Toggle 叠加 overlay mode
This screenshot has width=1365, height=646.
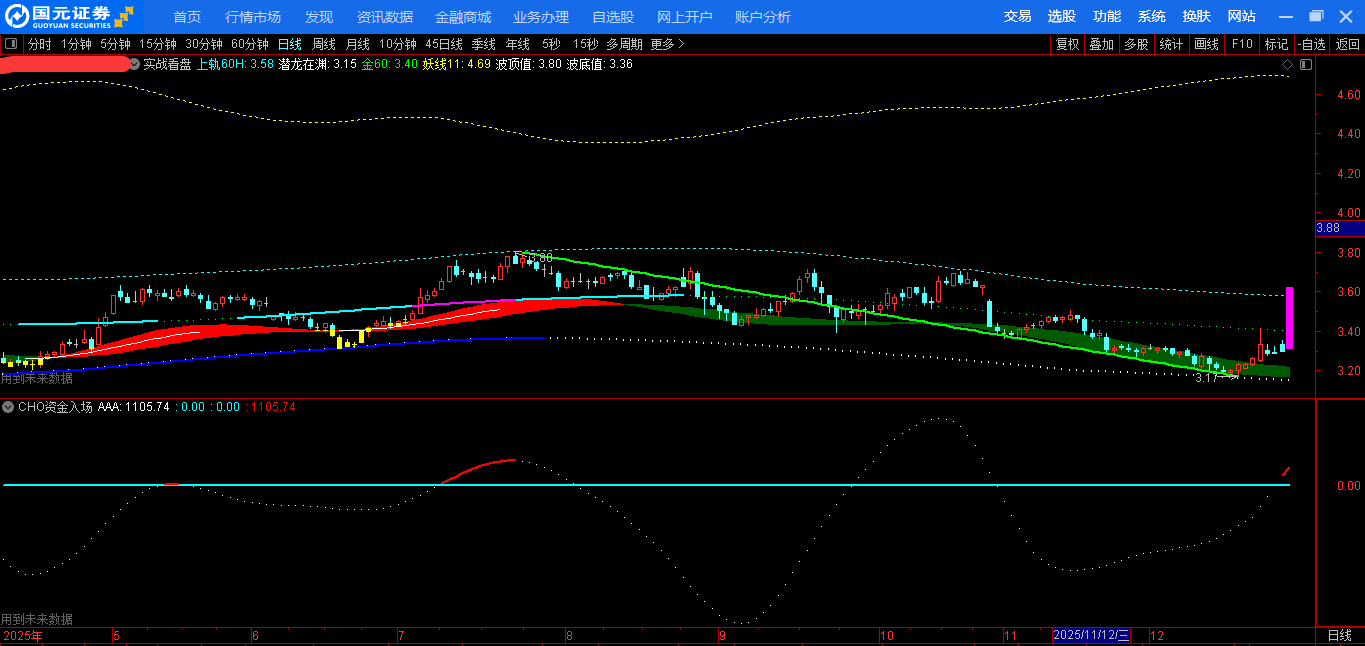pyautogui.click(x=1101, y=44)
